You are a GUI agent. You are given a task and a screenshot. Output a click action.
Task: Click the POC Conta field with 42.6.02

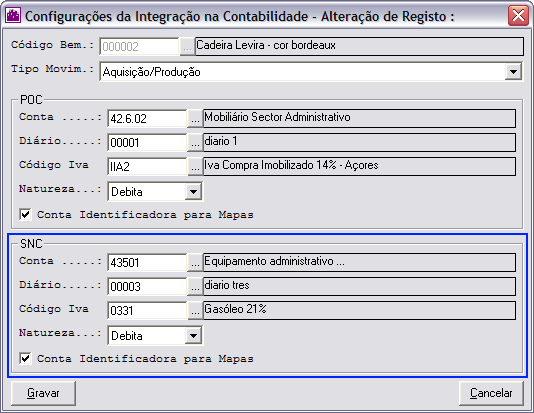(147, 118)
